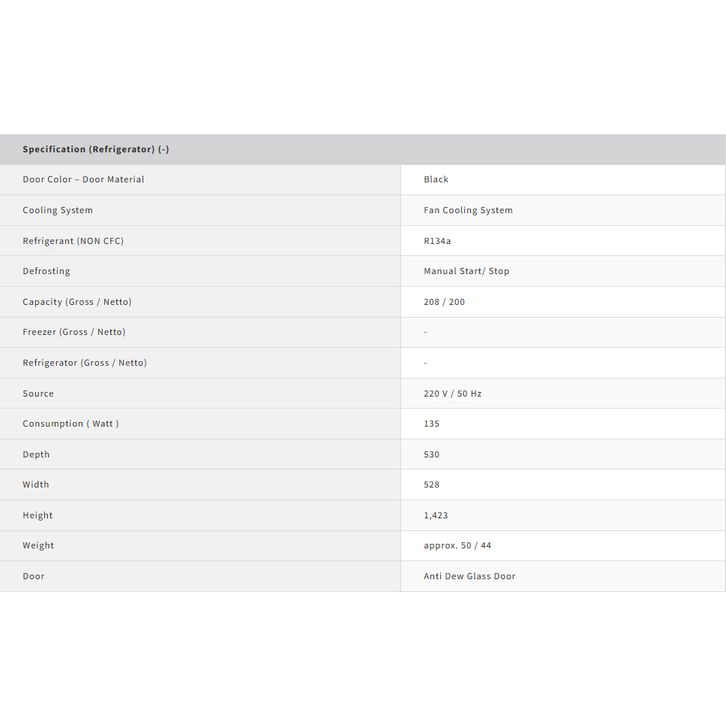Collapse the Specification (Refrigerator) section header
This screenshot has height=726, width=726.
pyautogui.click(x=96, y=150)
